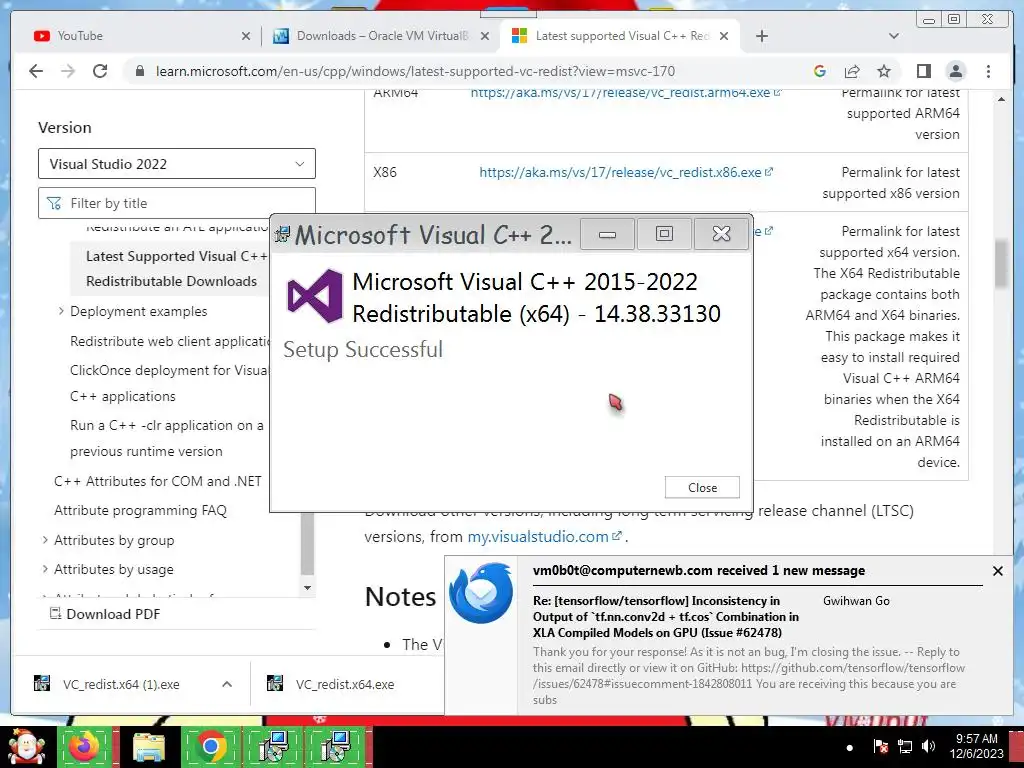Viewport: 1024px width, 768px height.
Task: Click the page scrollbar up arrow
Action: coord(1001,100)
